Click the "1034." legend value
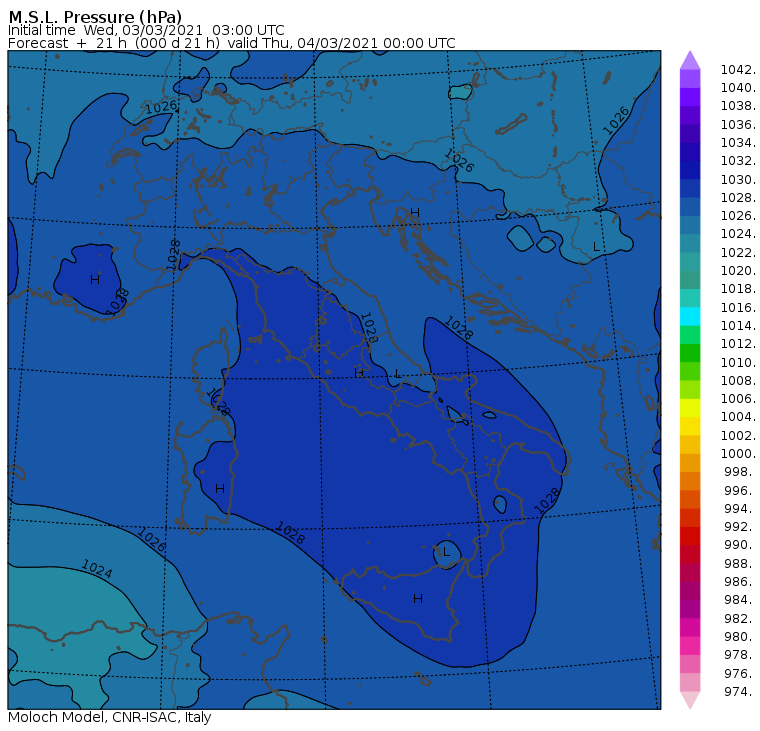Viewport: 760px width, 731px height. point(738,143)
